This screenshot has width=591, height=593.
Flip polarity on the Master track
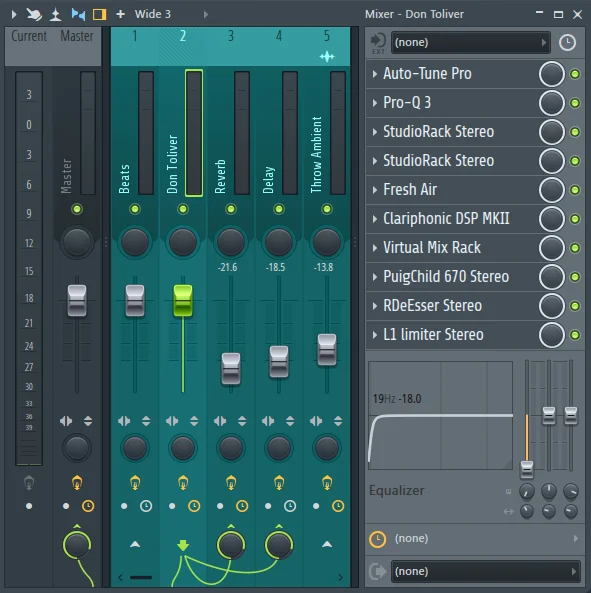pos(88,421)
